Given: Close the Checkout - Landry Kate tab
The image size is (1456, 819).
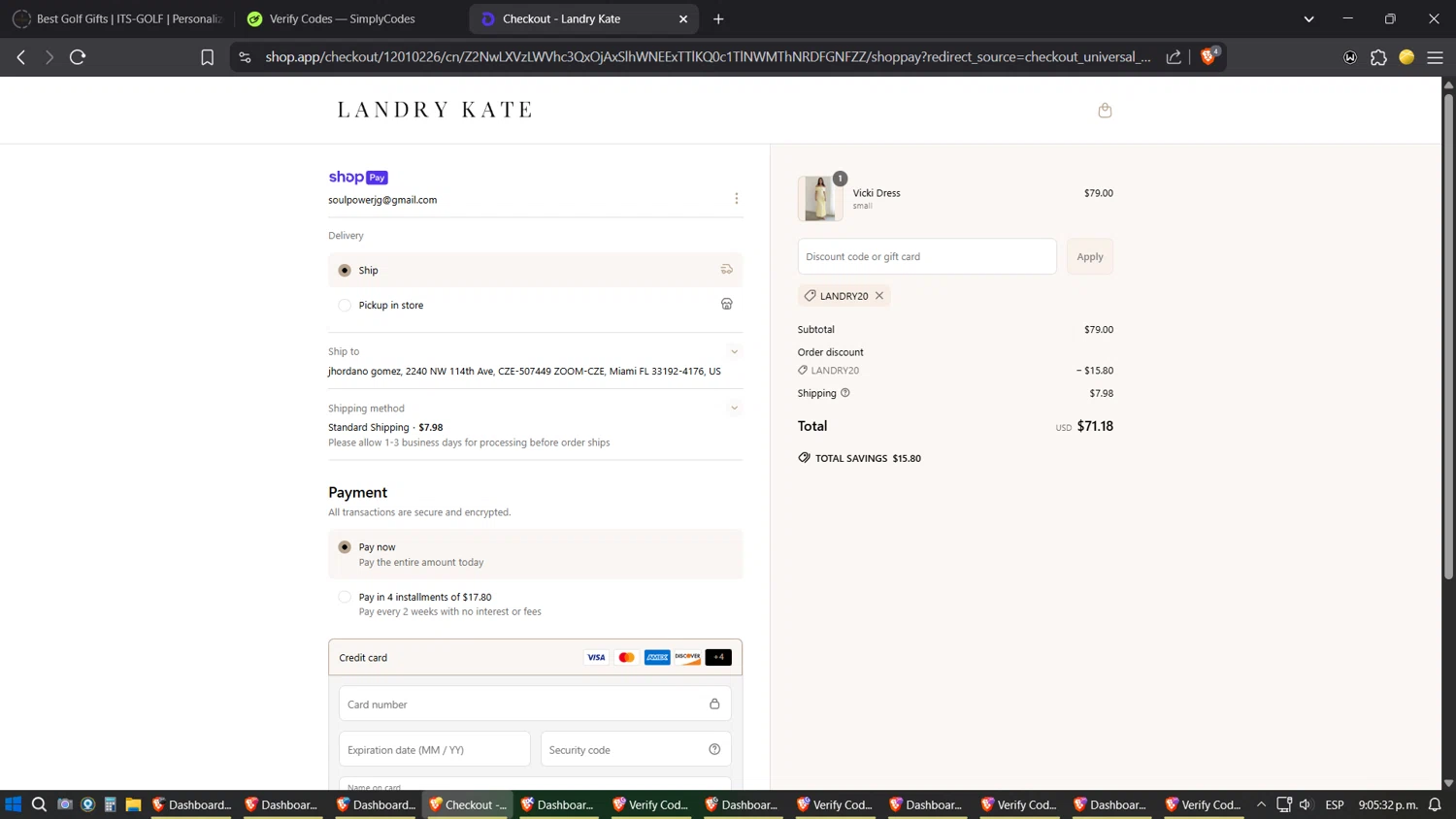Looking at the screenshot, I should coord(683,18).
